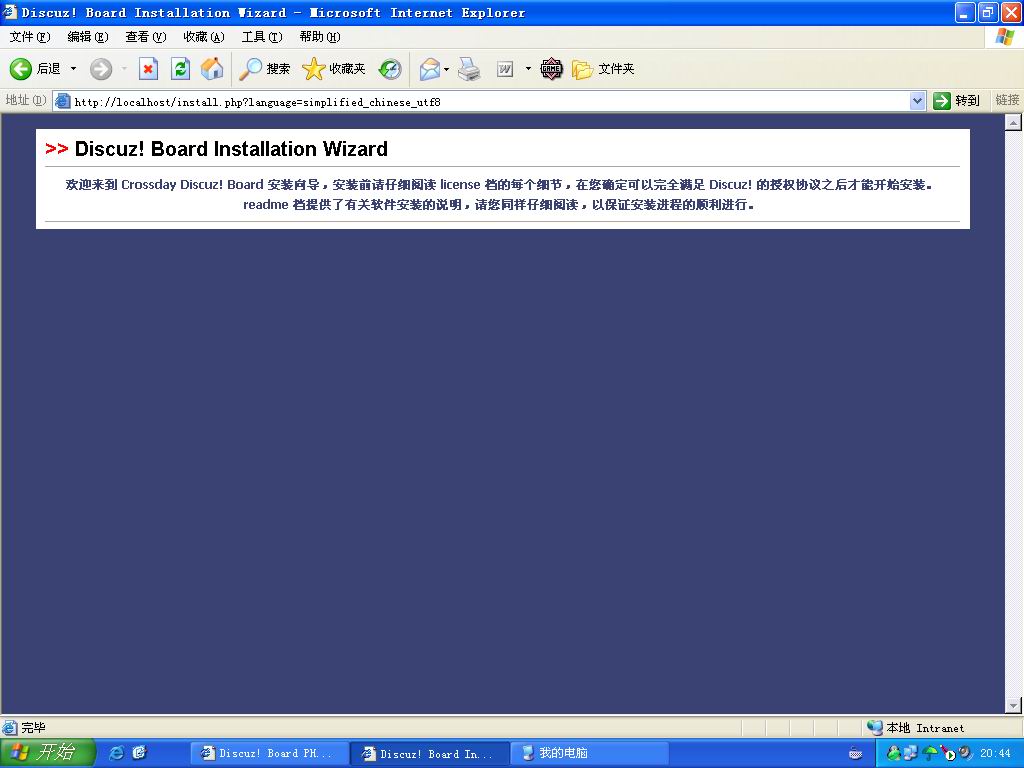Open the History clock icon
This screenshot has width=1024, height=768.
click(390, 69)
